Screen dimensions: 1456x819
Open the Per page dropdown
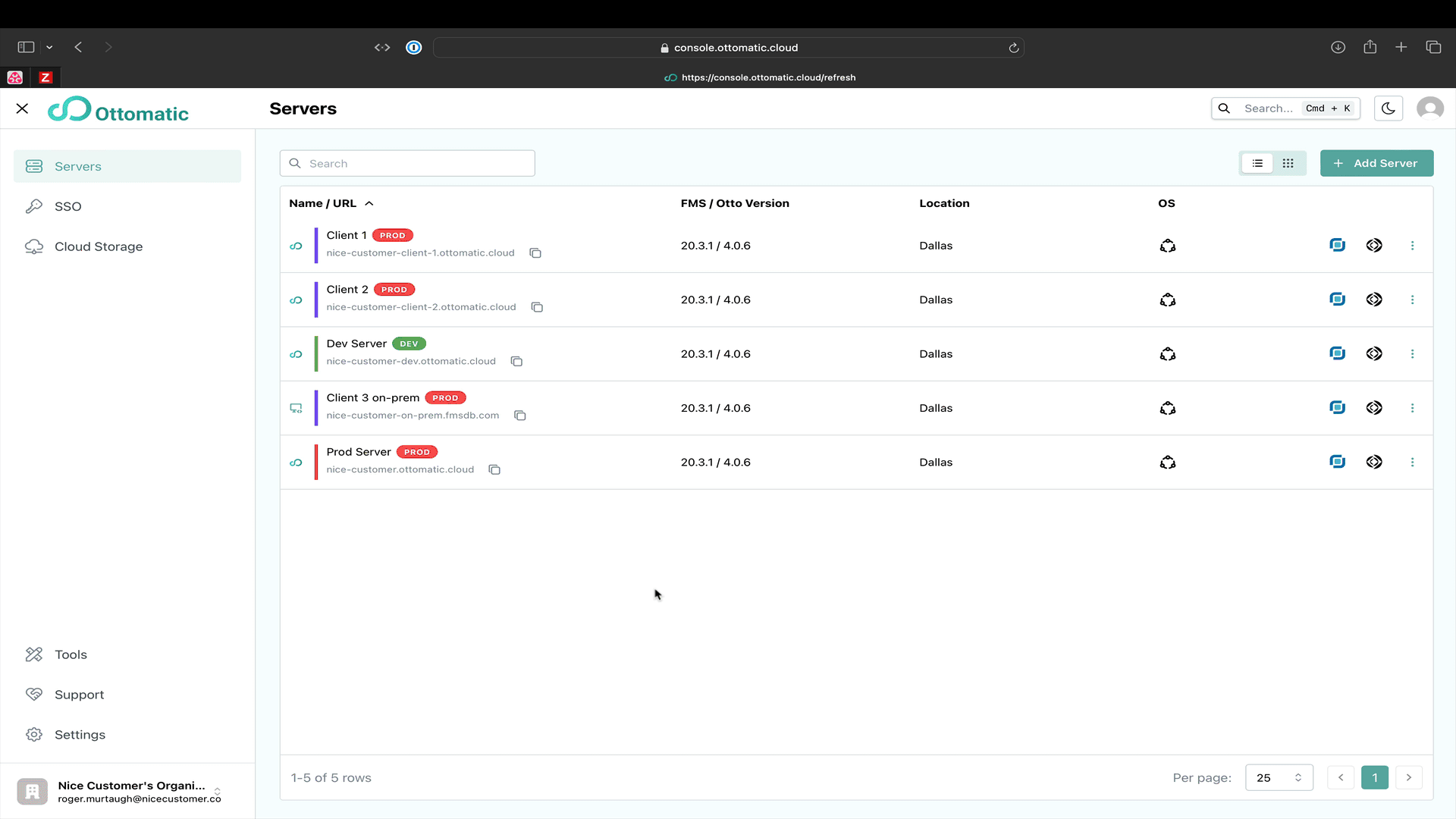point(1279,778)
